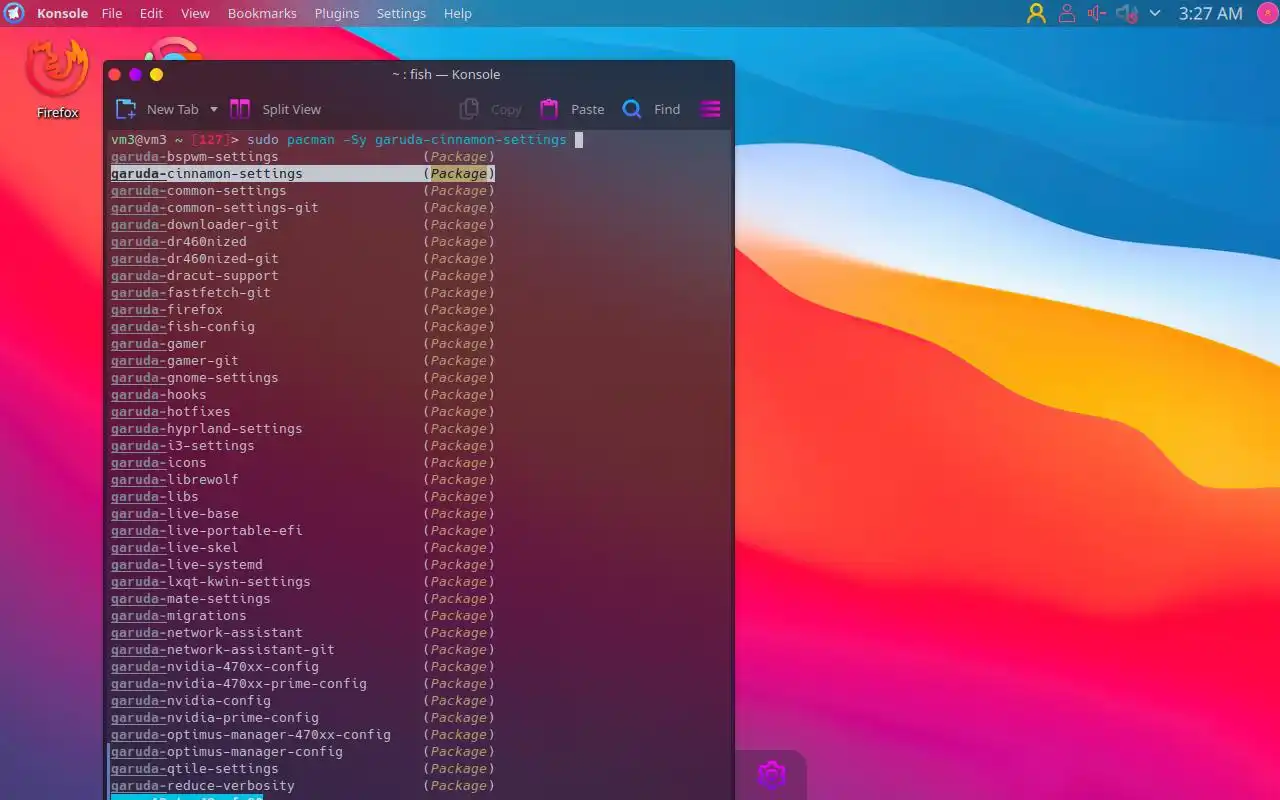The width and height of the screenshot is (1280, 800).
Task: Click the Paste clipboard button
Action: pos(572,109)
